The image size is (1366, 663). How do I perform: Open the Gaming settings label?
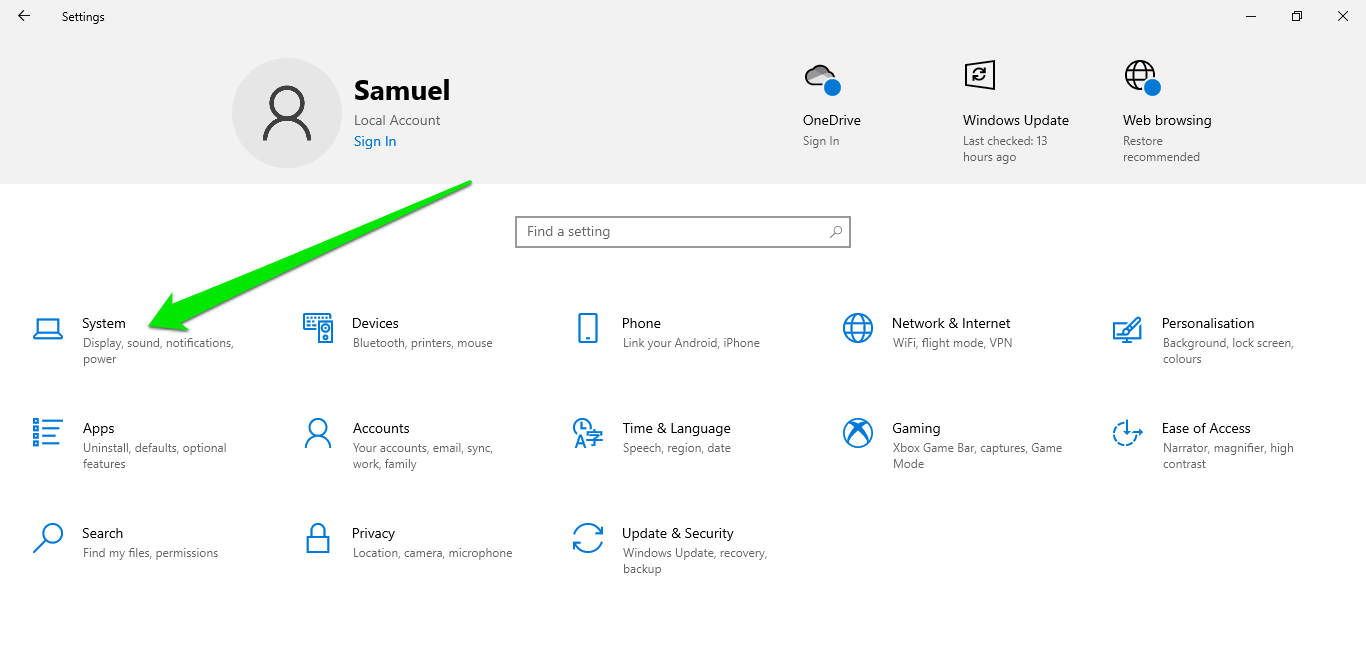point(917,428)
